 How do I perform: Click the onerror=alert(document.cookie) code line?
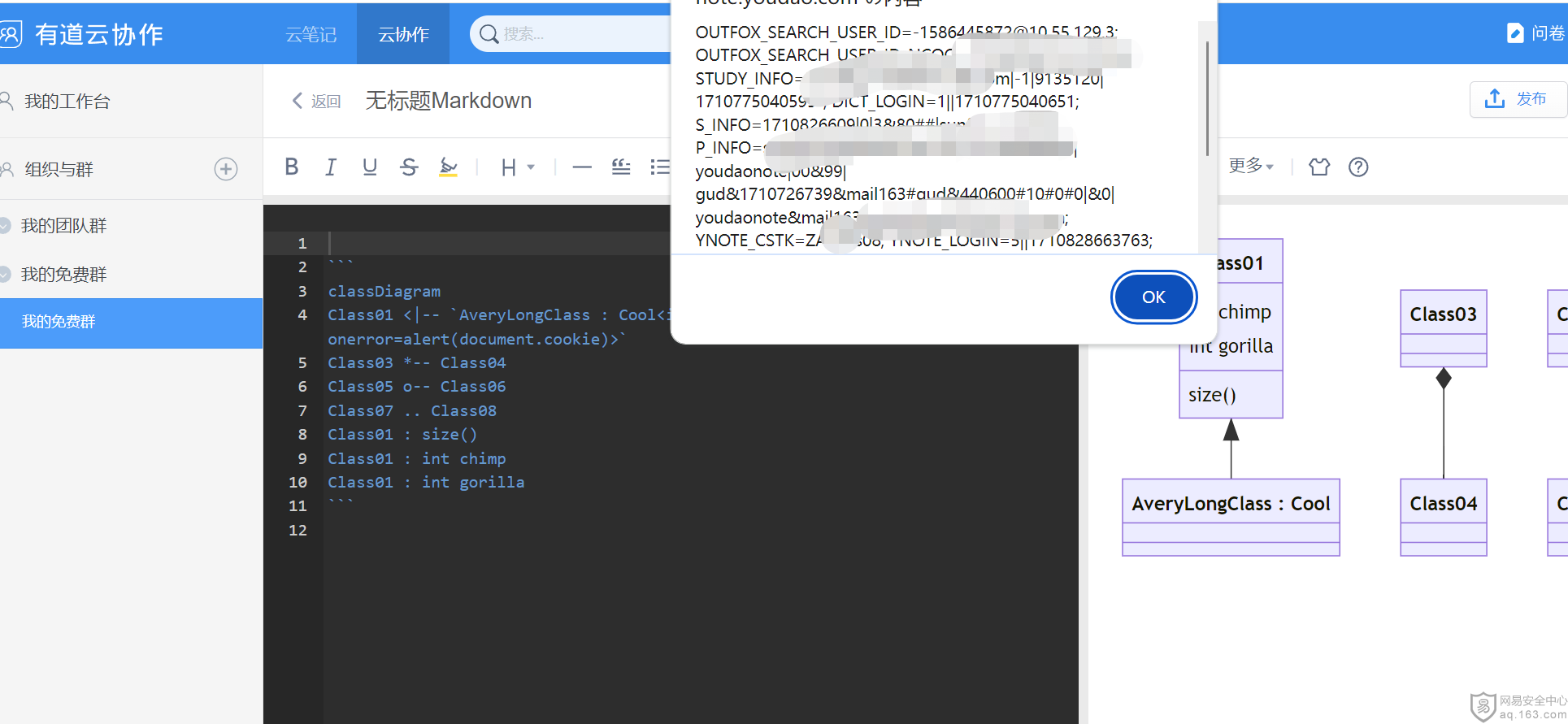(476, 339)
